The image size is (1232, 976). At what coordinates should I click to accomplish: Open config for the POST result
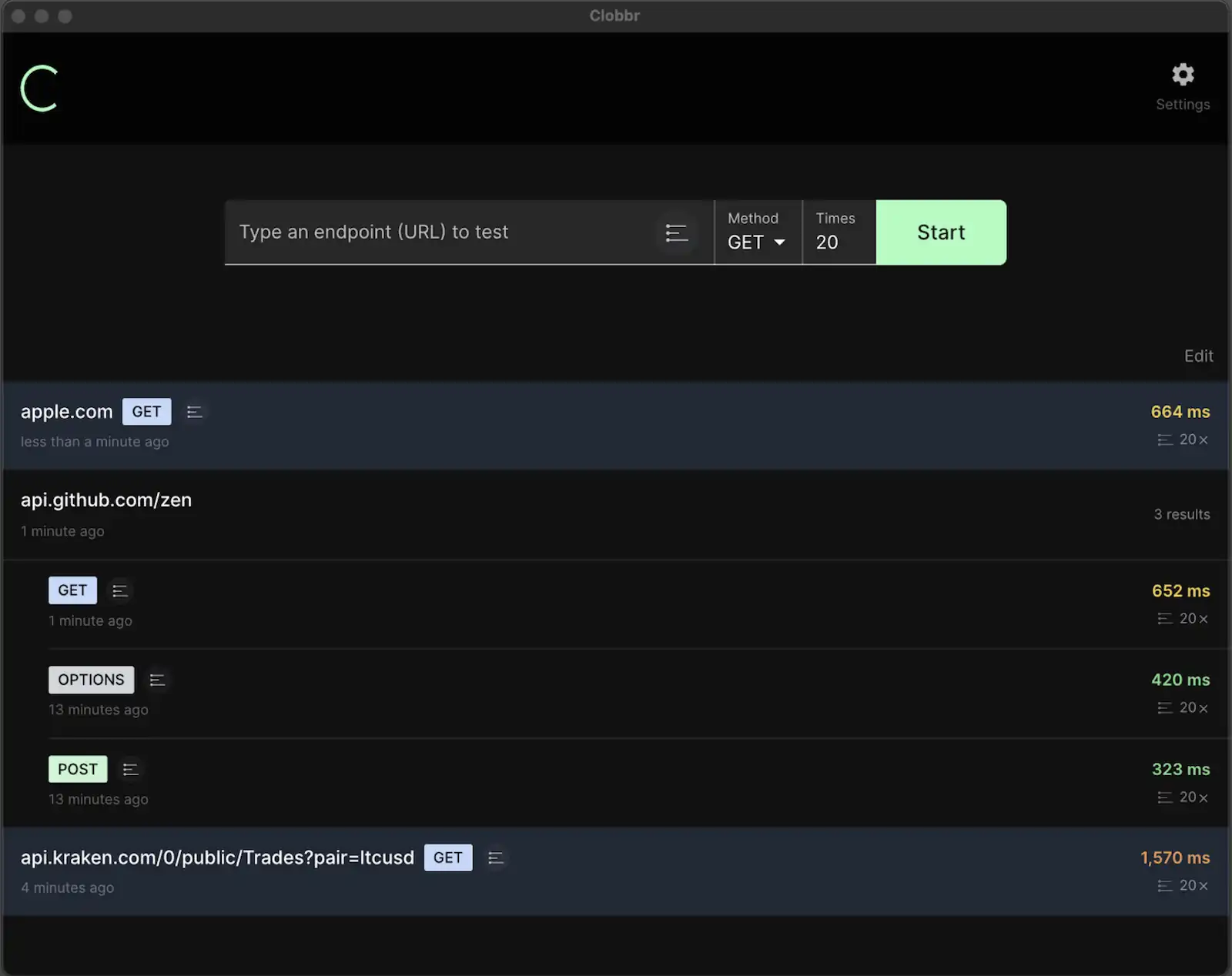tap(130, 769)
